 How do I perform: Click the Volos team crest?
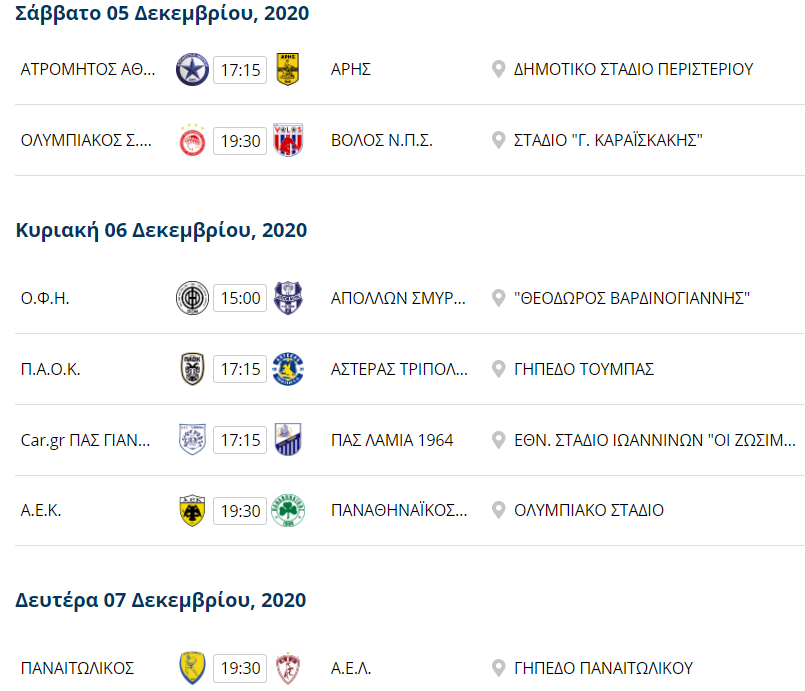point(289,140)
